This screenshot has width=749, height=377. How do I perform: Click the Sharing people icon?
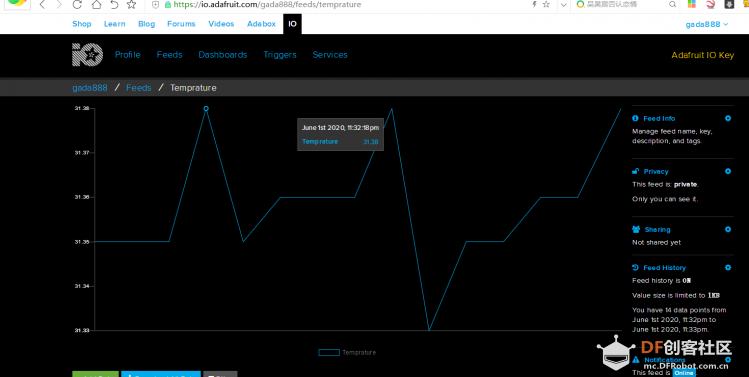click(636, 229)
